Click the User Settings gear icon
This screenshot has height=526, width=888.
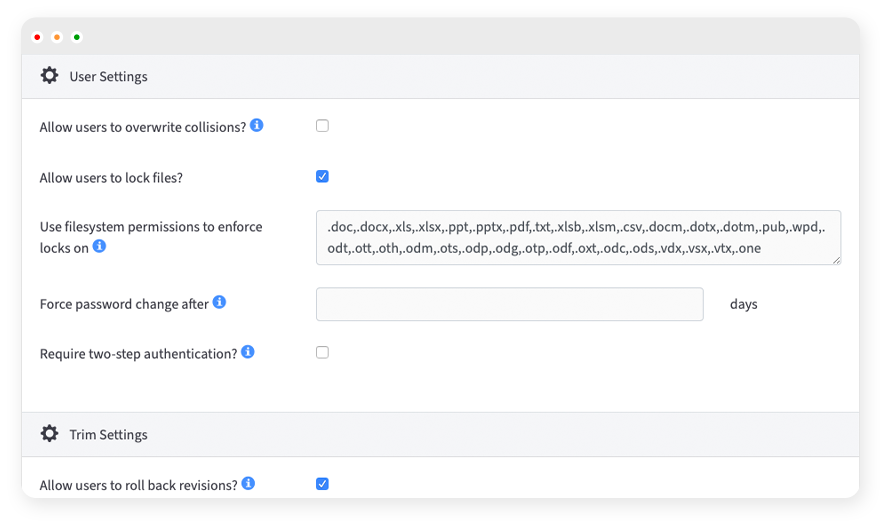tap(49, 76)
